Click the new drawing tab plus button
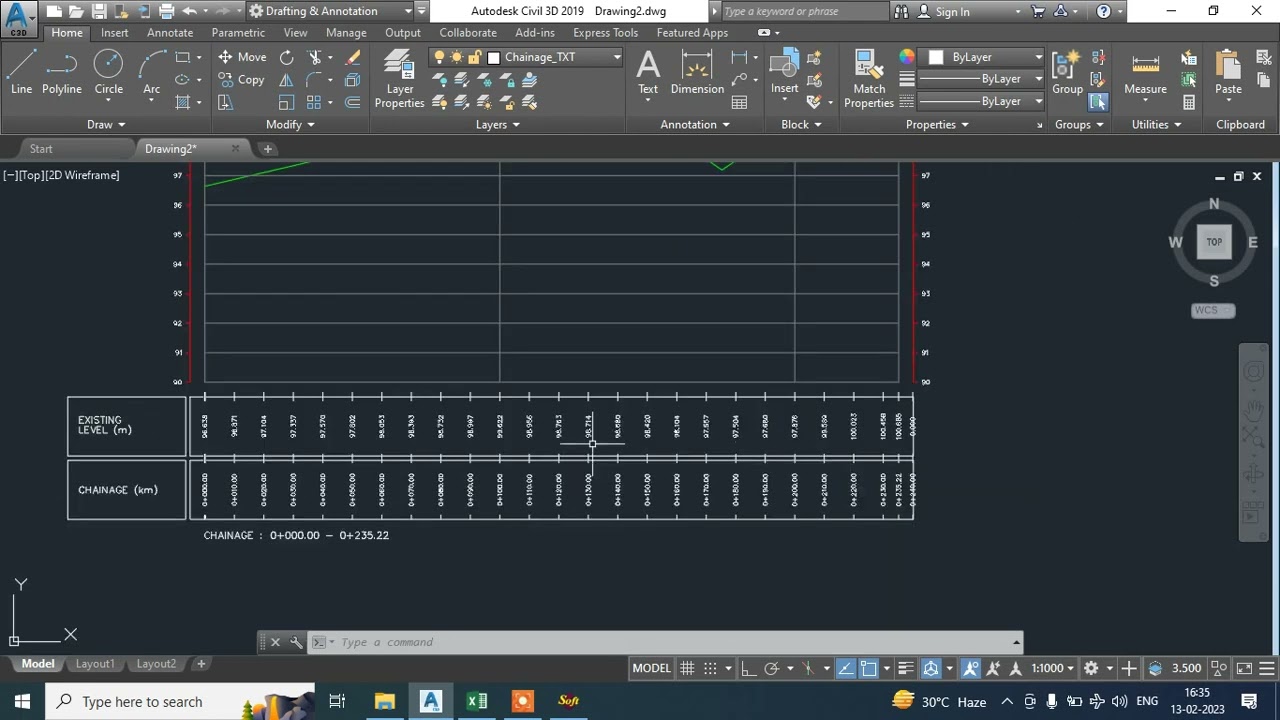1280x720 pixels. click(267, 149)
